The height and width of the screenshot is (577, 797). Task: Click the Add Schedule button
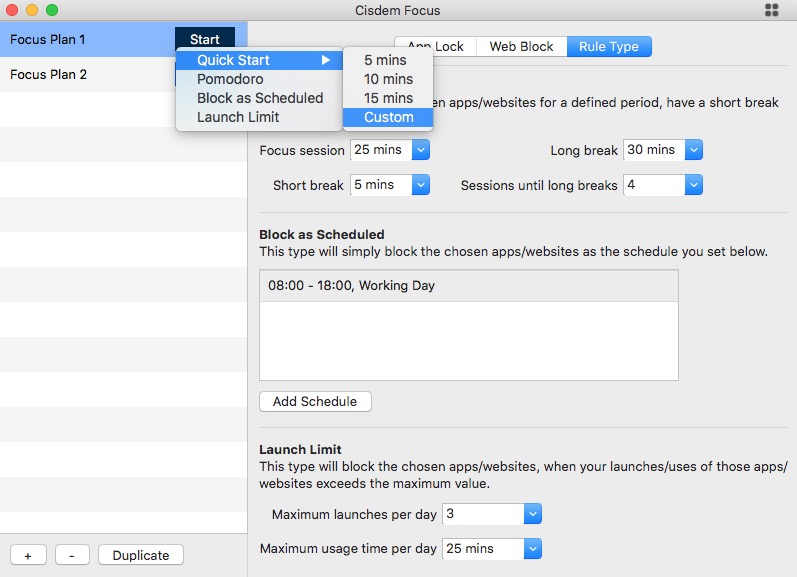click(315, 402)
